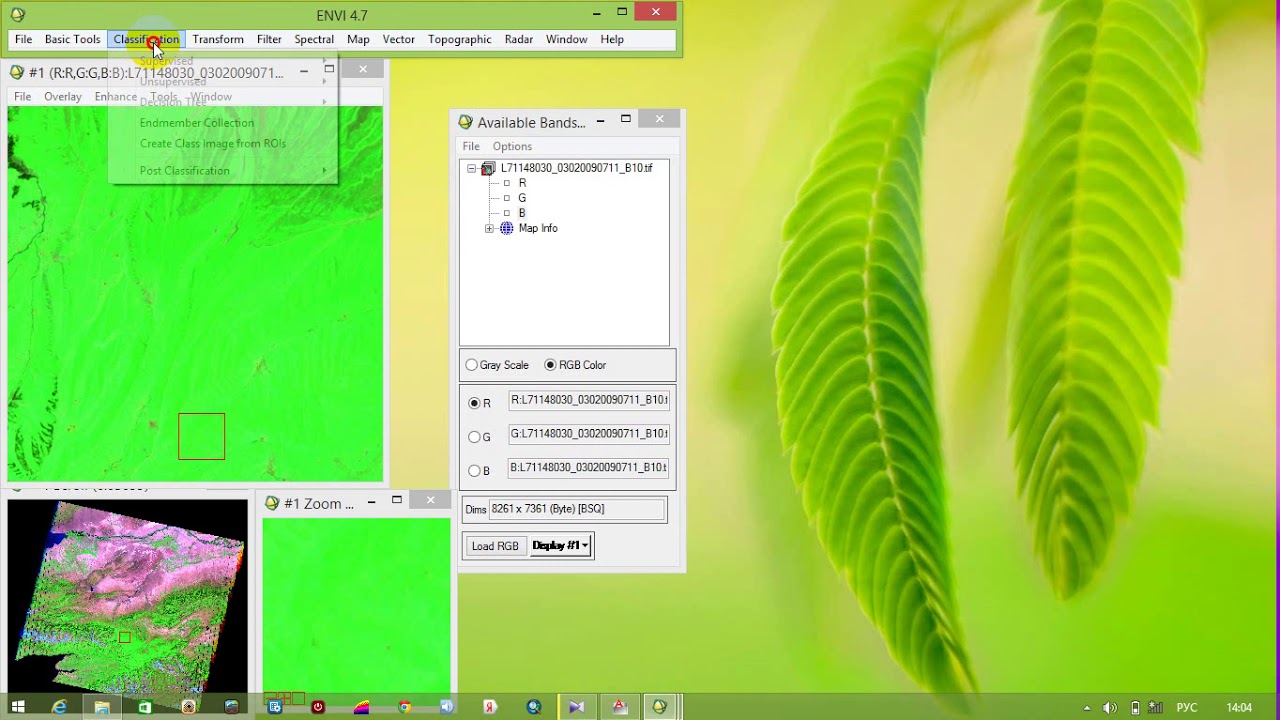Open the Spectral menu
Viewport: 1280px width, 720px height.
[314, 39]
